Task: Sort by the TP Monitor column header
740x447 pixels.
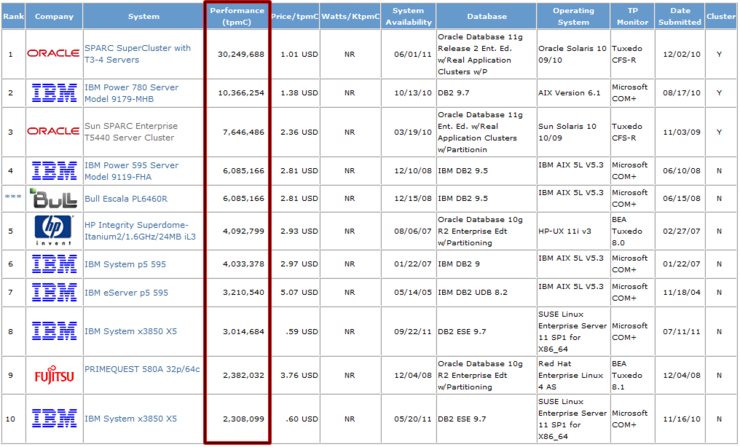Action: [x=632, y=16]
